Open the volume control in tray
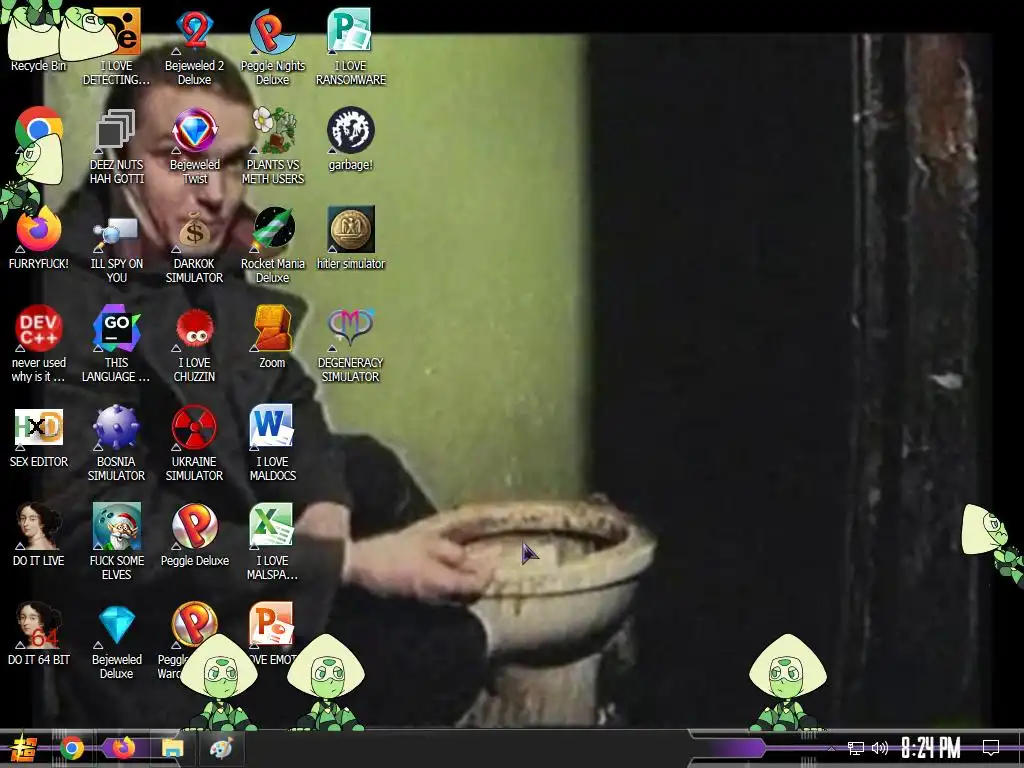The image size is (1024, 768). tap(880, 748)
